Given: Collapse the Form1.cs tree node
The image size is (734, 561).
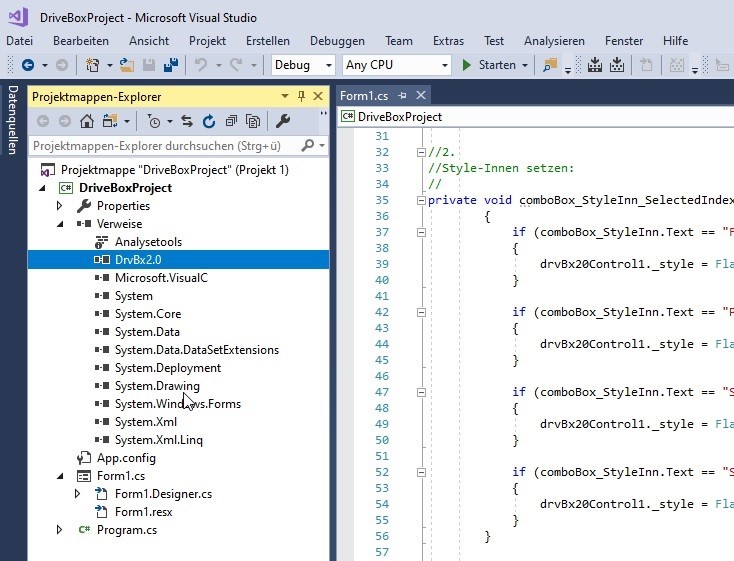Looking at the screenshot, I should click(60, 476).
